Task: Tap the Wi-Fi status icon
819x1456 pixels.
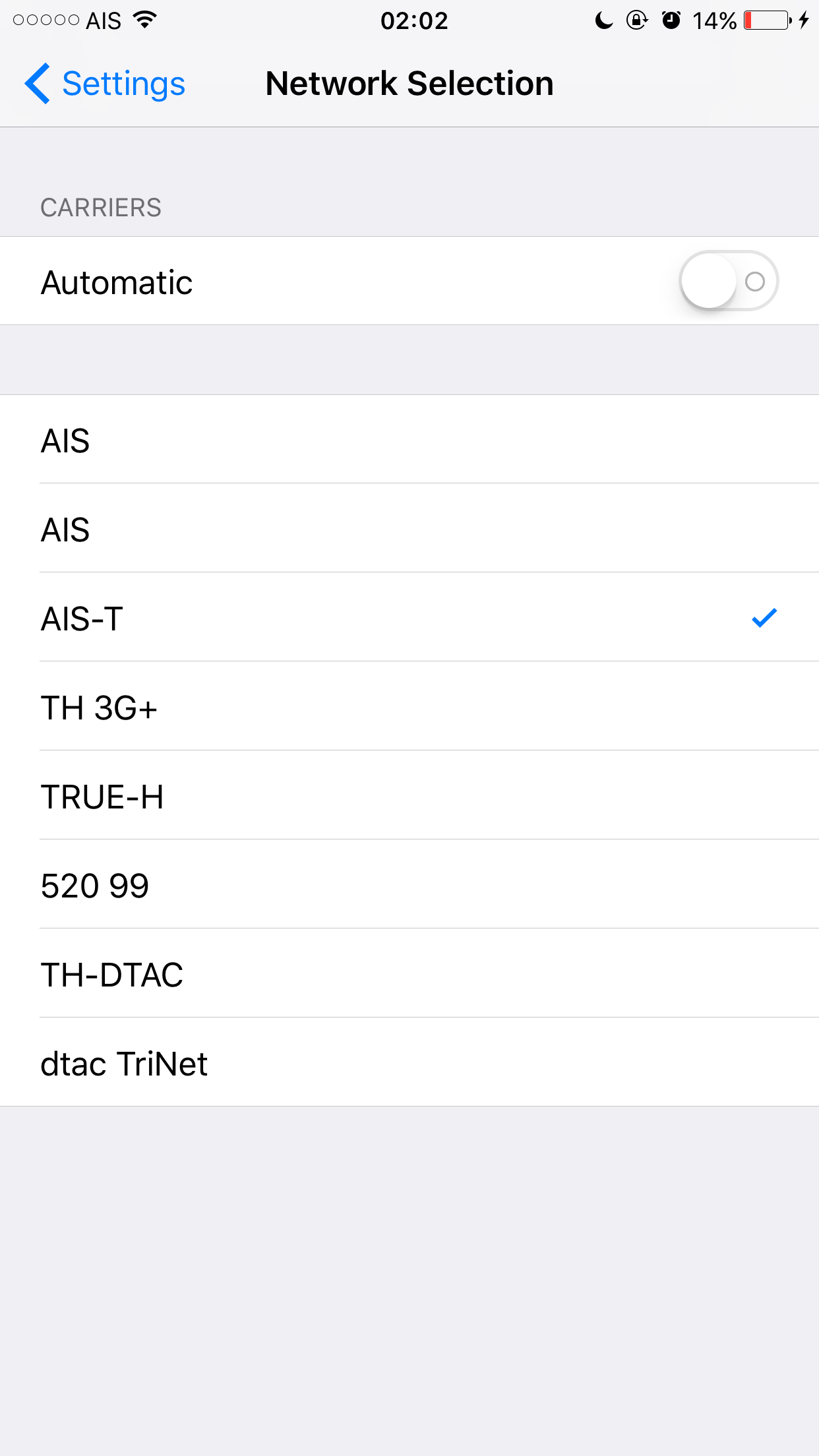Action: 144,20
